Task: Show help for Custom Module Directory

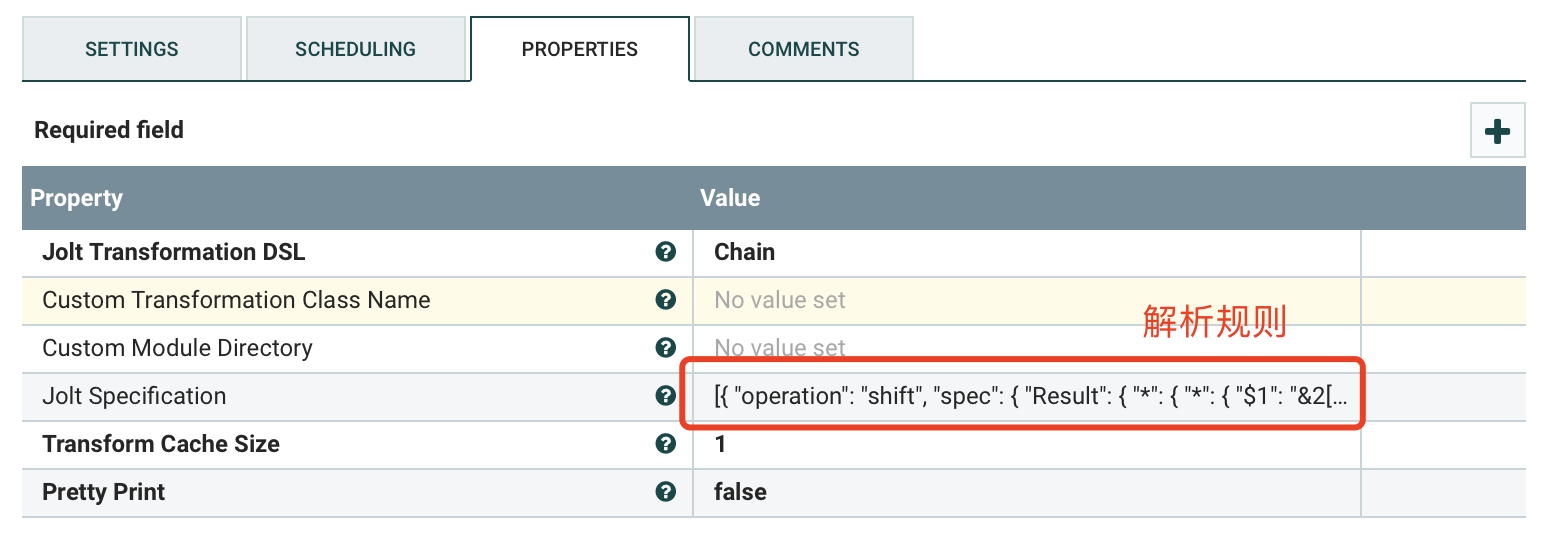Action: [x=665, y=348]
